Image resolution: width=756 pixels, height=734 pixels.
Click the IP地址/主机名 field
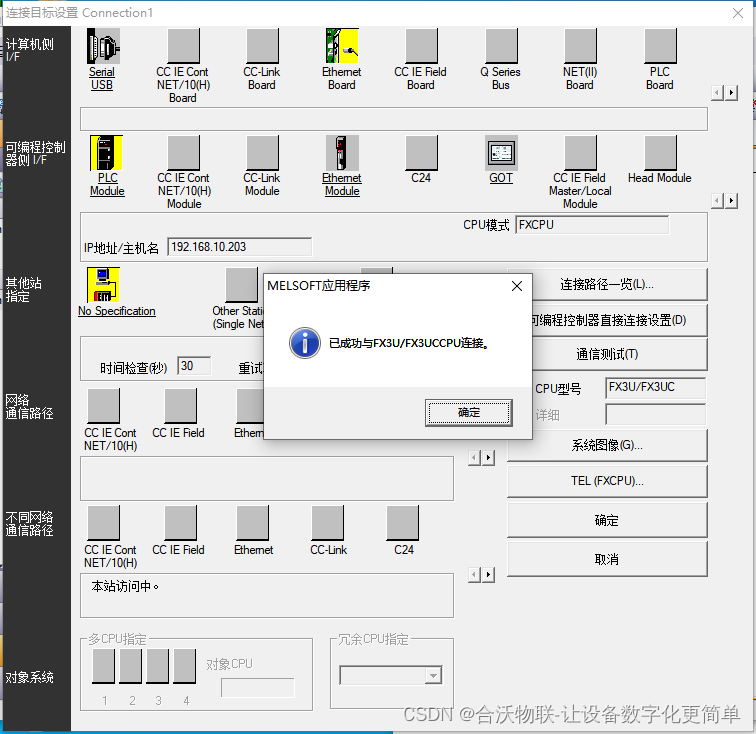point(239,247)
